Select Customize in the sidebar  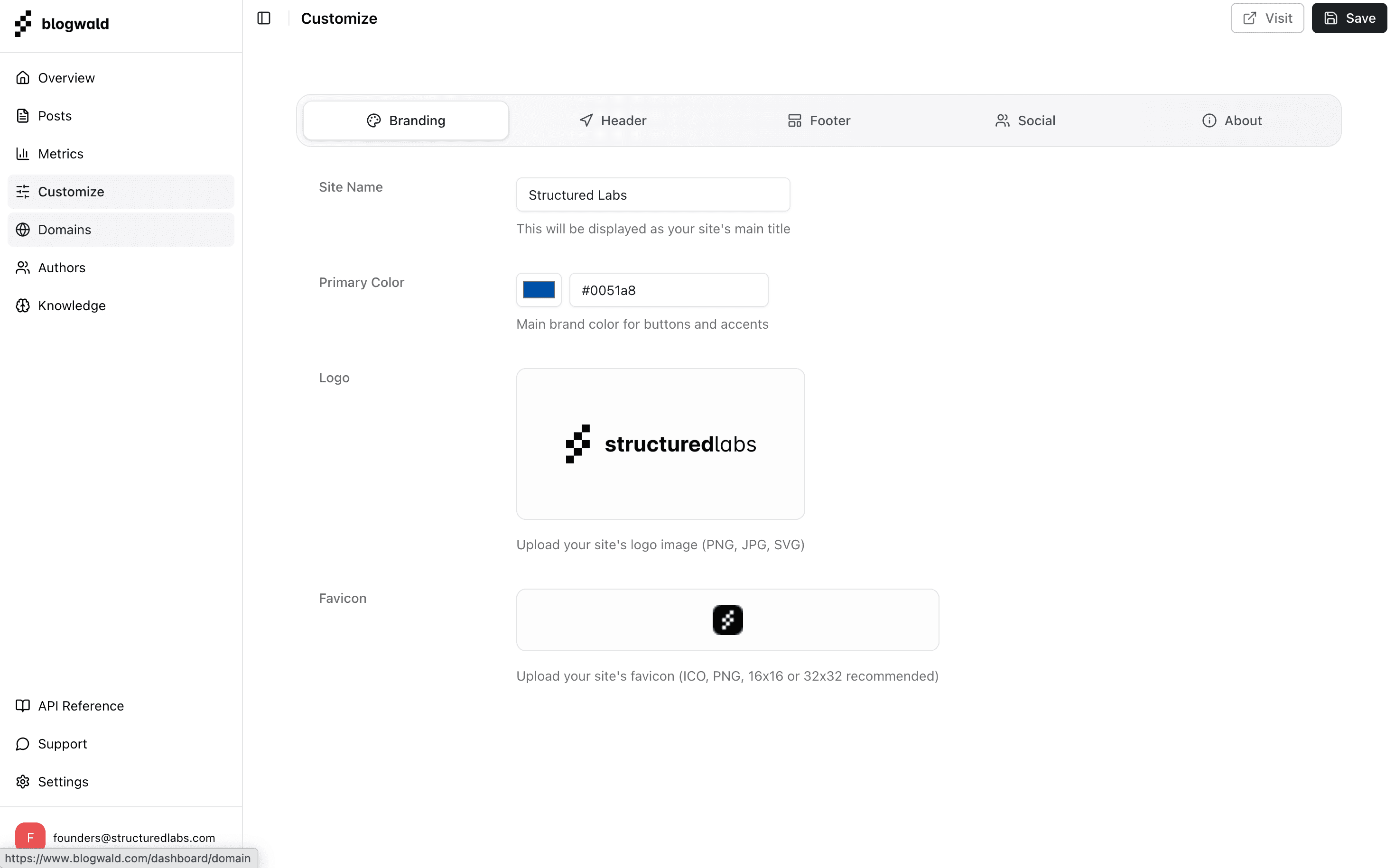click(x=121, y=191)
